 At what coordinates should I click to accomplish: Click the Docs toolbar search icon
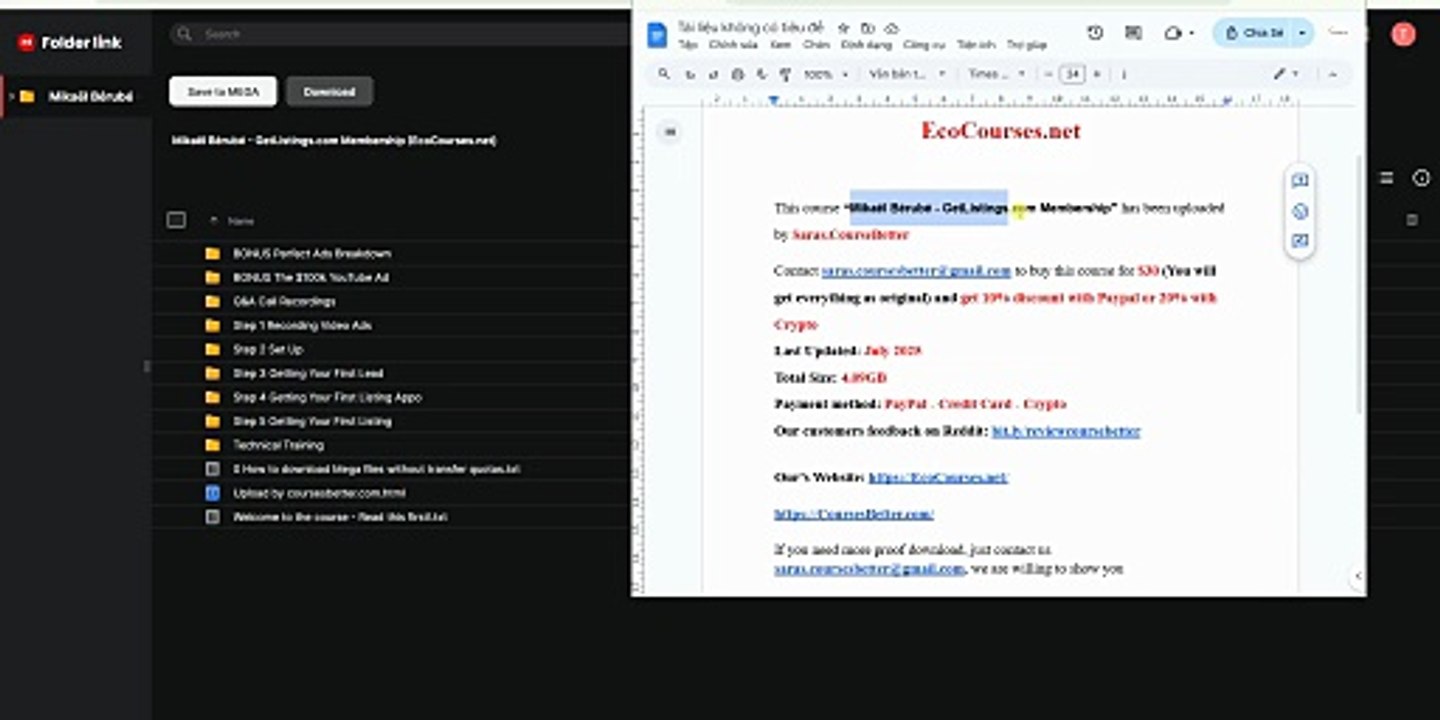point(663,74)
